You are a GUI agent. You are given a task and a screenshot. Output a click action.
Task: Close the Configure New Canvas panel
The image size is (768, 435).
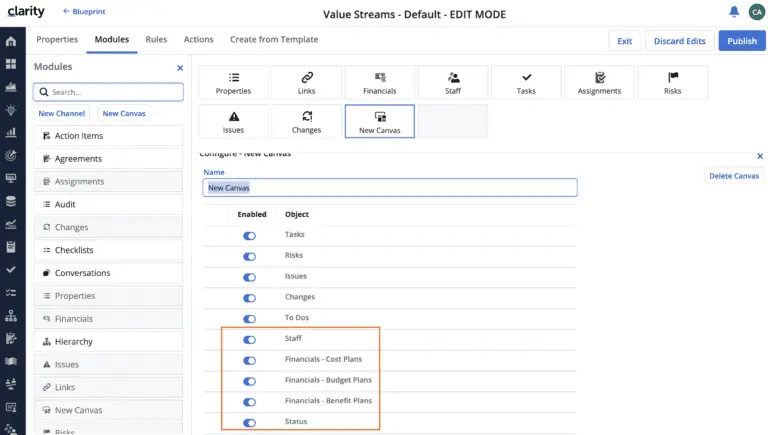coord(760,156)
